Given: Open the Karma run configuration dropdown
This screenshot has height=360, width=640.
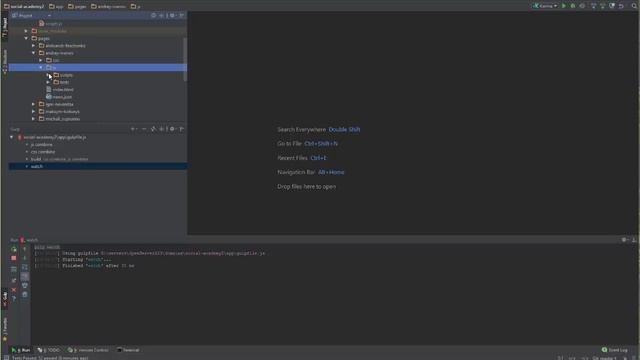Looking at the screenshot, I should [545, 6].
